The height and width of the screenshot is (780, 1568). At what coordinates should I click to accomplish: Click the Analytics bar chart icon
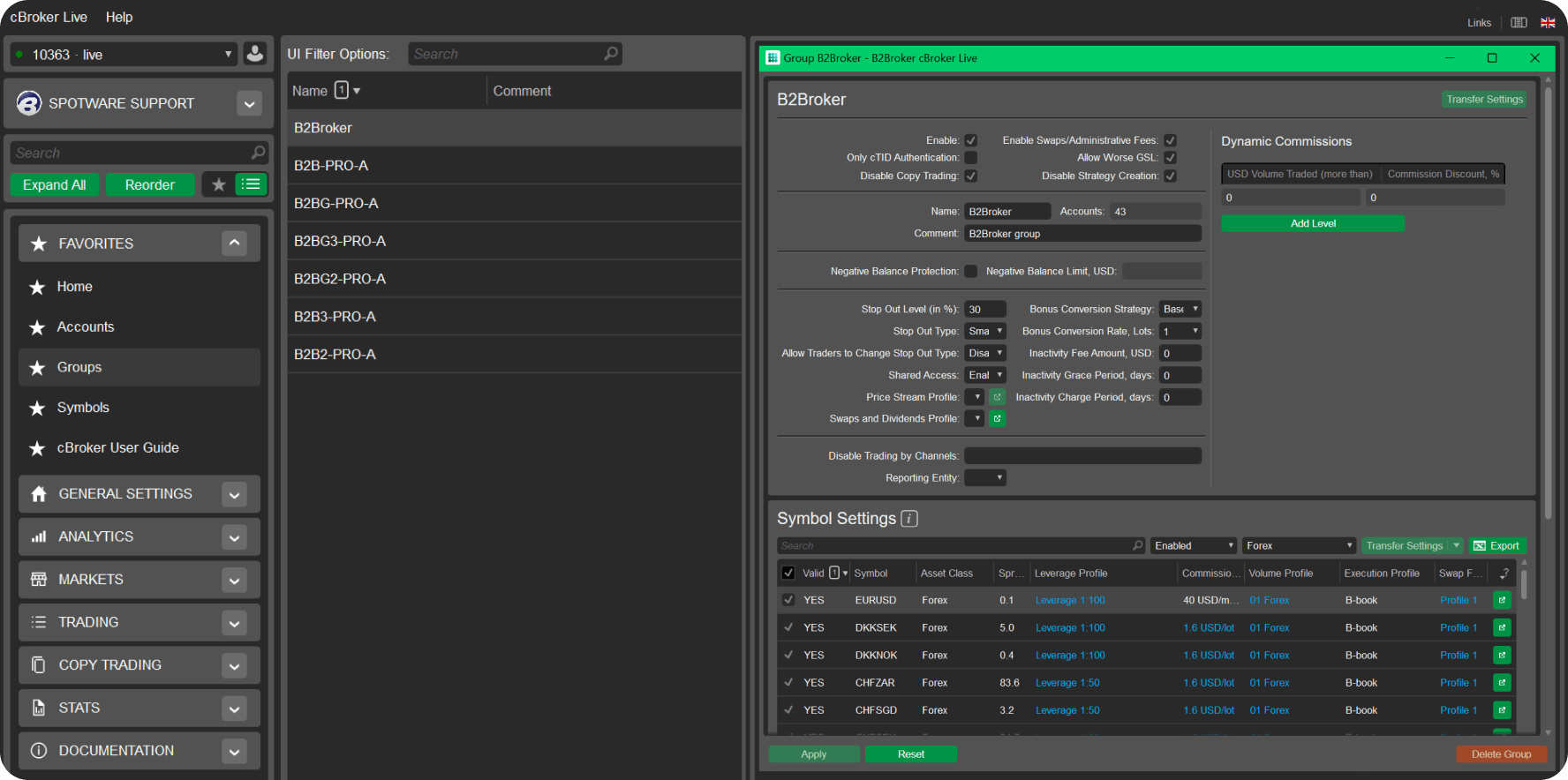[x=39, y=536]
